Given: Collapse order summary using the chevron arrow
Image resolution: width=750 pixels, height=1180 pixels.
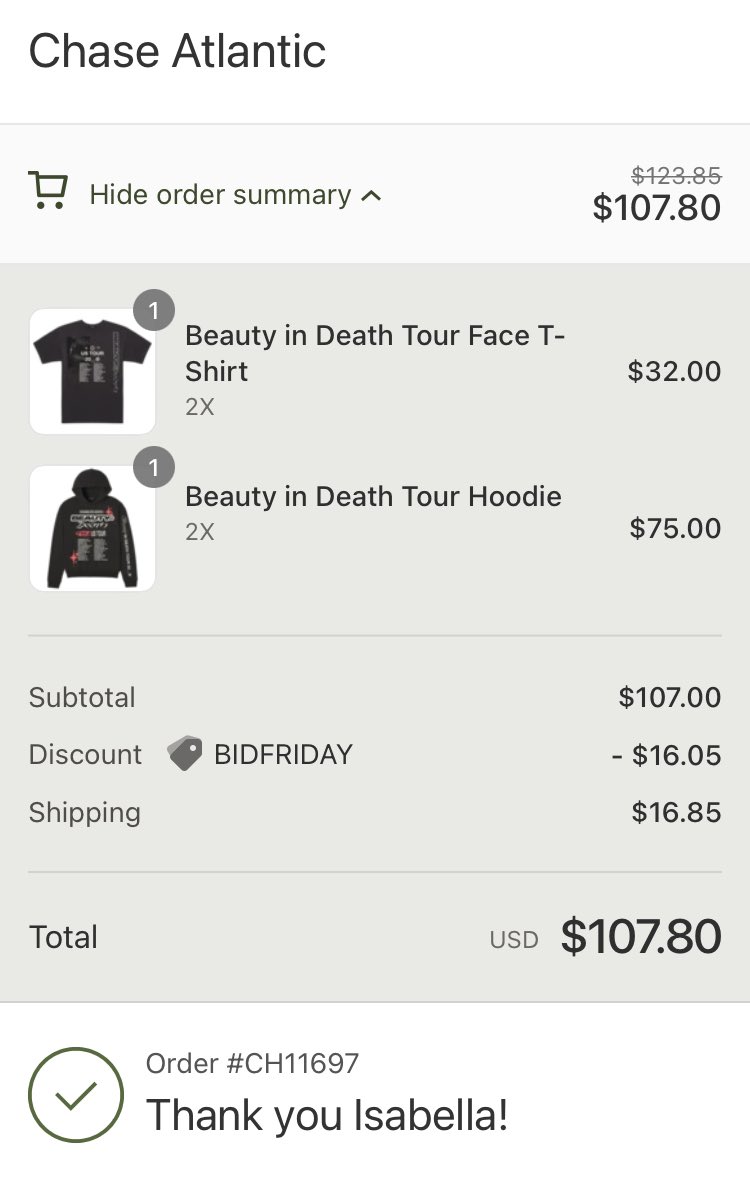Looking at the screenshot, I should (371, 196).
